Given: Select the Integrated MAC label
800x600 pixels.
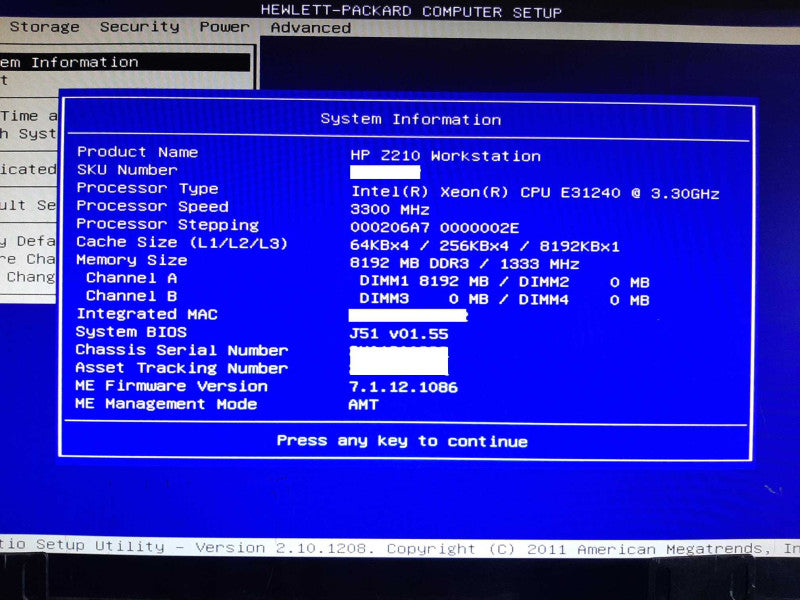Looking at the screenshot, I should click(x=147, y=314).
